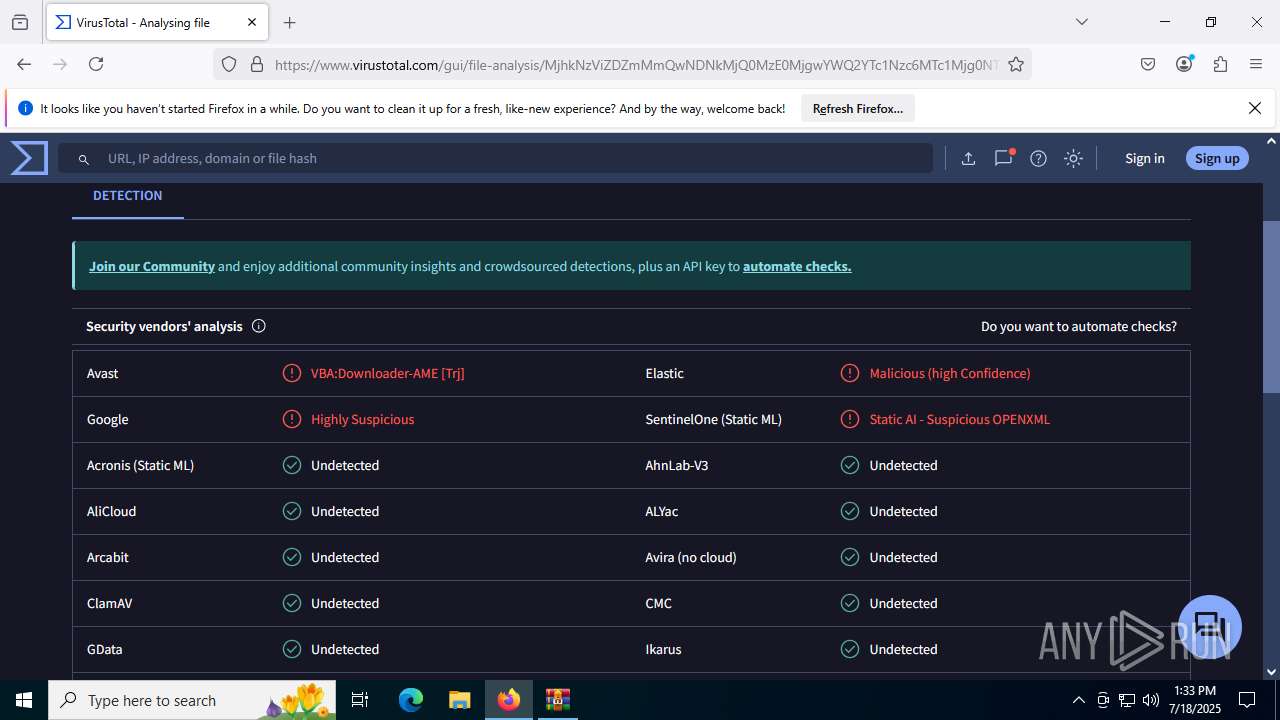The height and width of the screenshot is (720, 1280).
Task: Click the check icon in the Avira row
Action: (x=850, y=557)
